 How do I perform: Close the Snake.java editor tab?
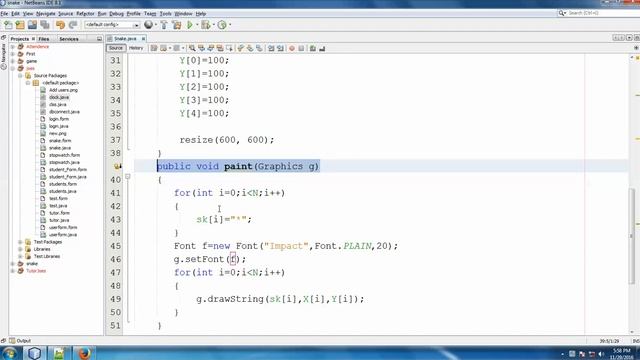tap(143, 39)
